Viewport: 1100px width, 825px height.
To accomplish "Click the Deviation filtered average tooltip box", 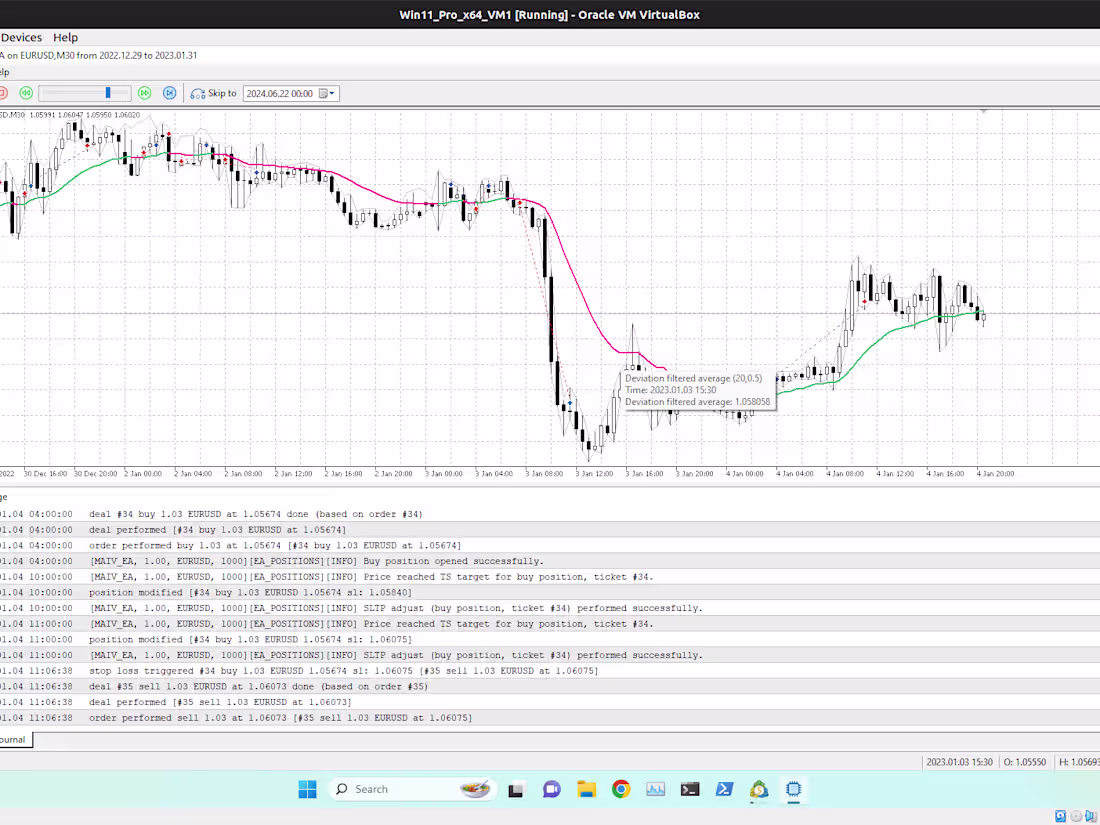I will point(699,390).
